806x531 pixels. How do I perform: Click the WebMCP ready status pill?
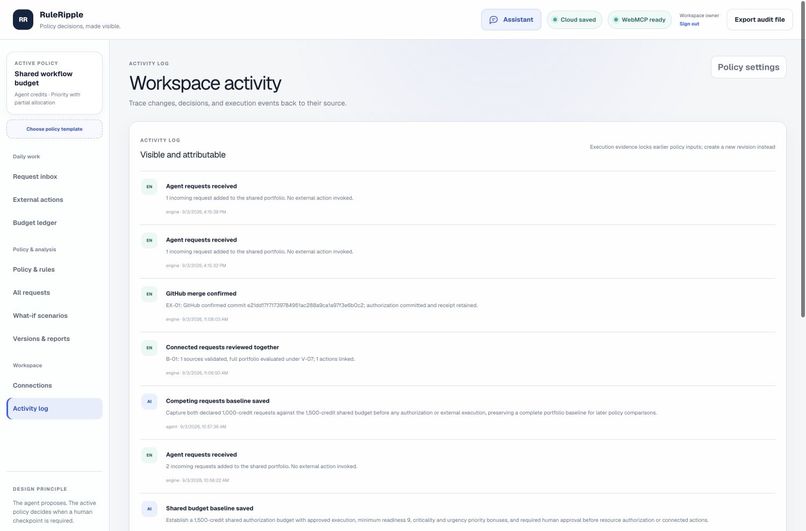639,20
